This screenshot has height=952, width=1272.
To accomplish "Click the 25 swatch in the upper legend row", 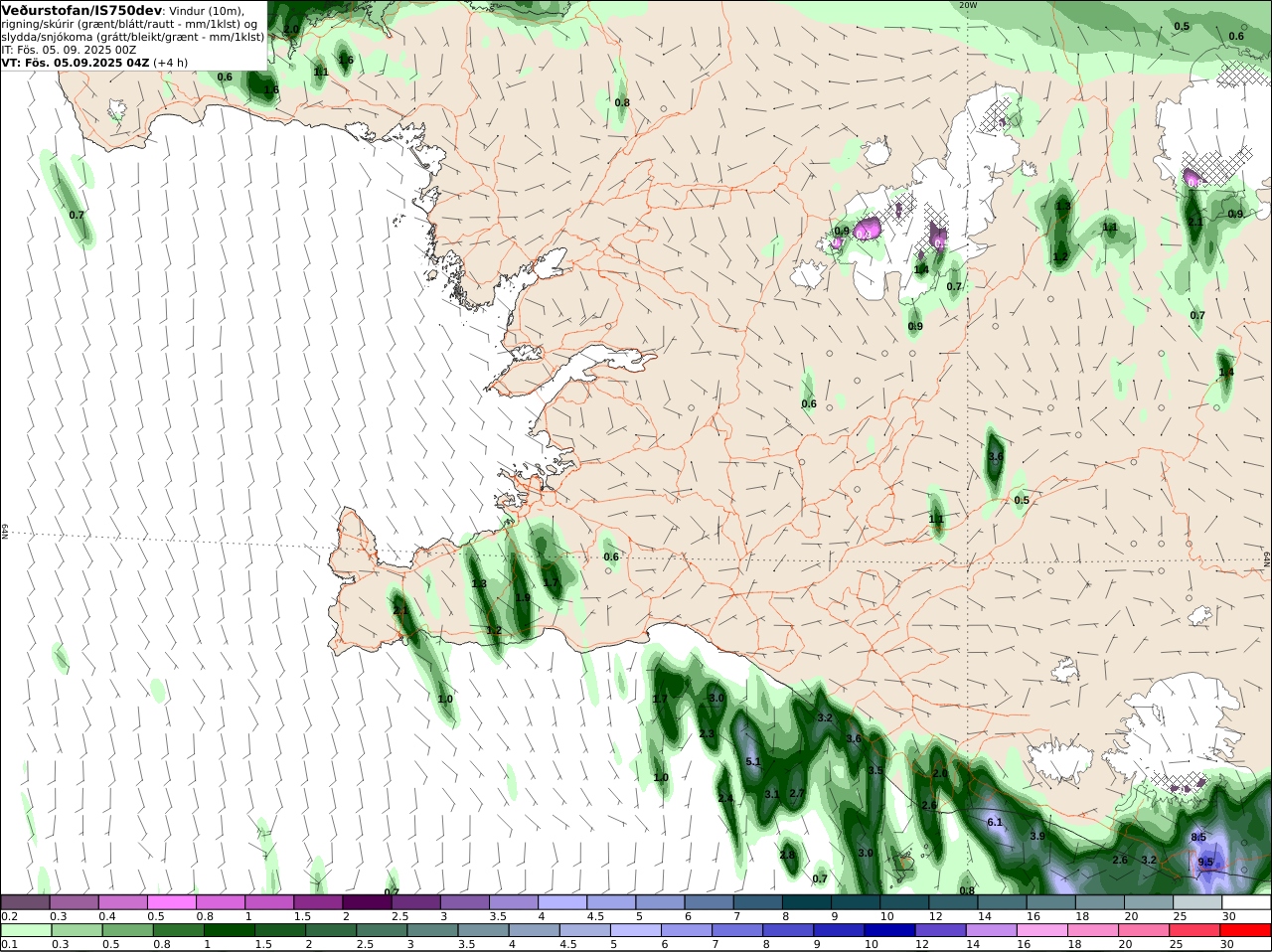I will point(1197,902).
